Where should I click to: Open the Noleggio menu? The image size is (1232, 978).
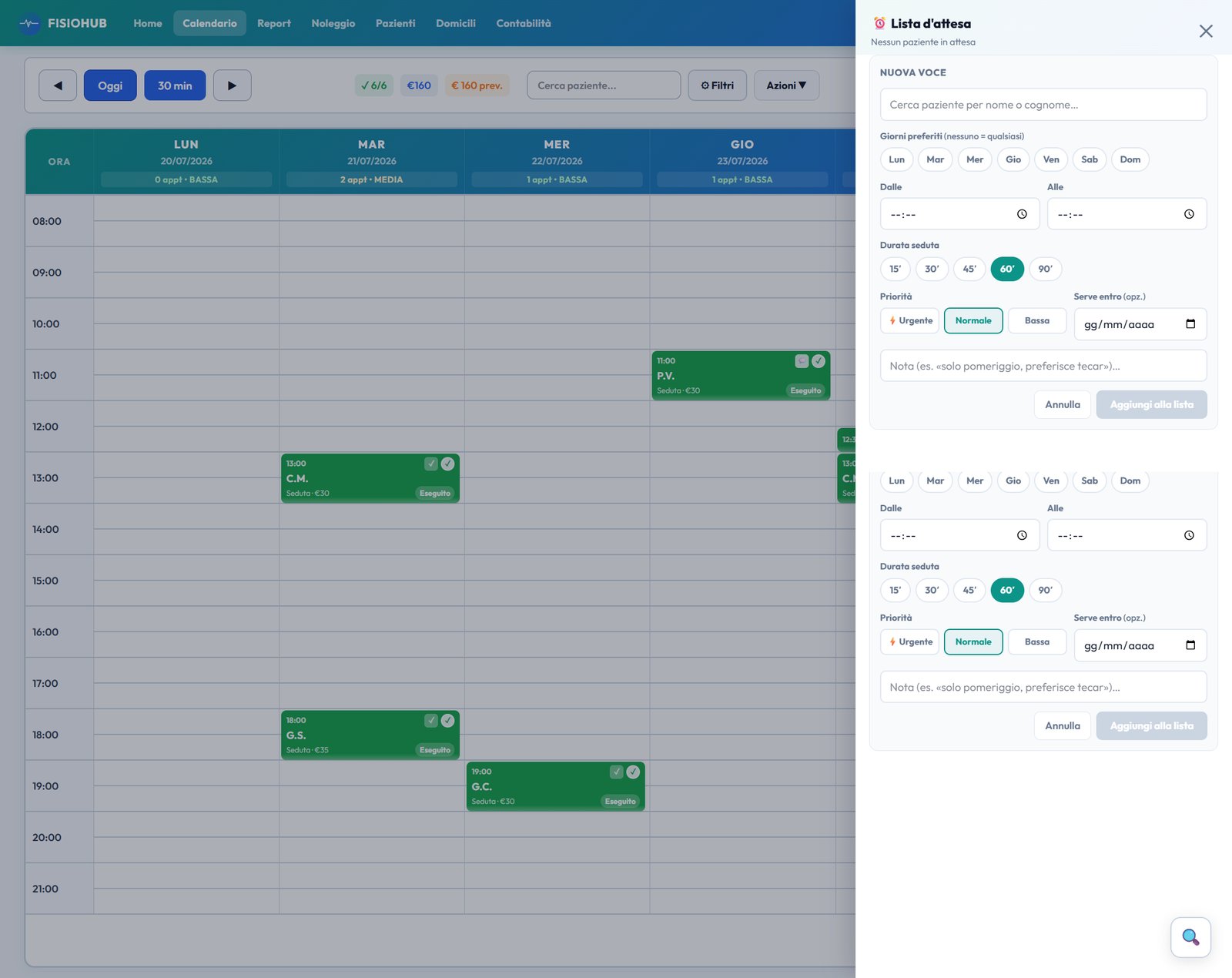pos(333,23)
